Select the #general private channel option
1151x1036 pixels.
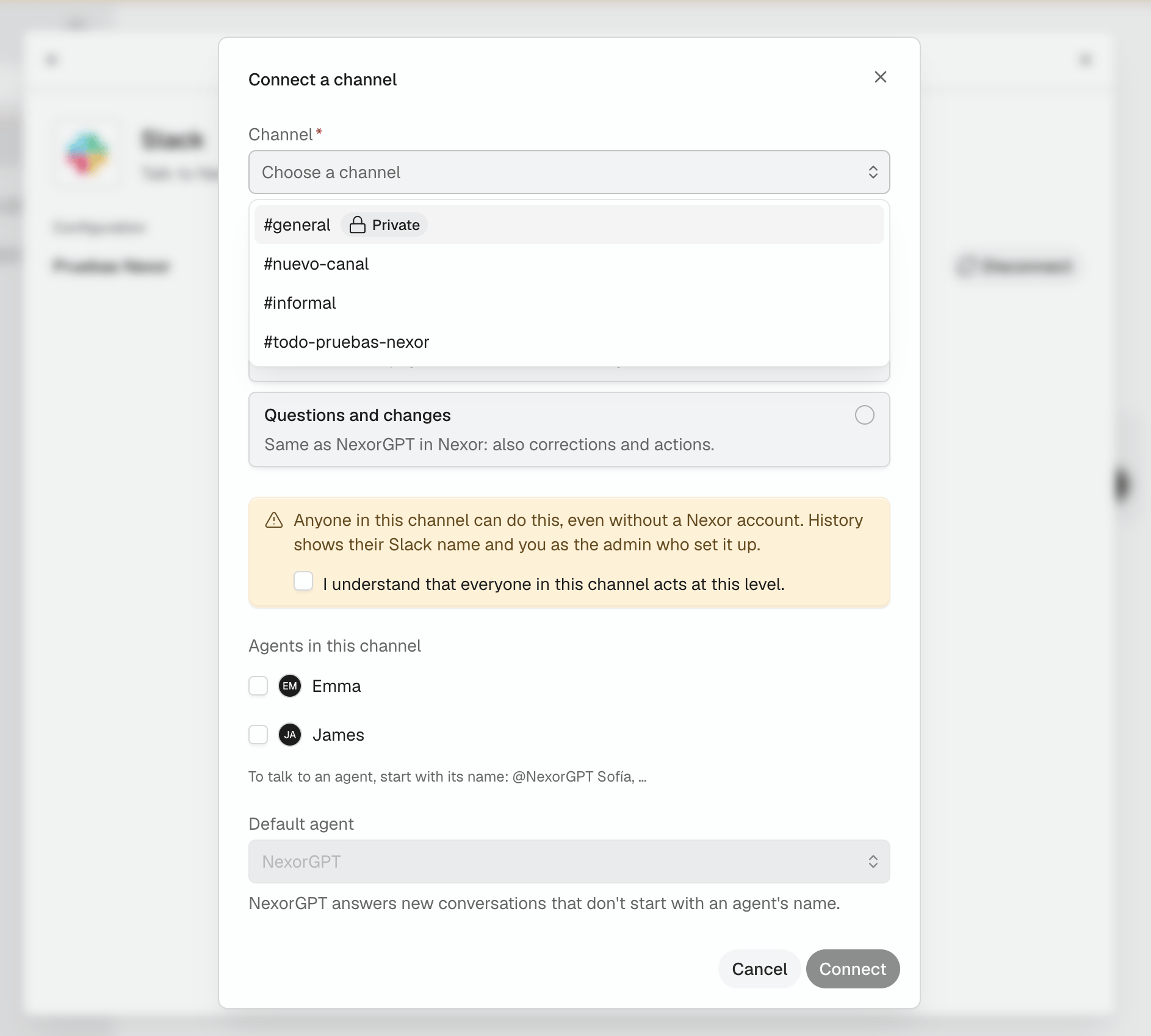click(569, 225)
